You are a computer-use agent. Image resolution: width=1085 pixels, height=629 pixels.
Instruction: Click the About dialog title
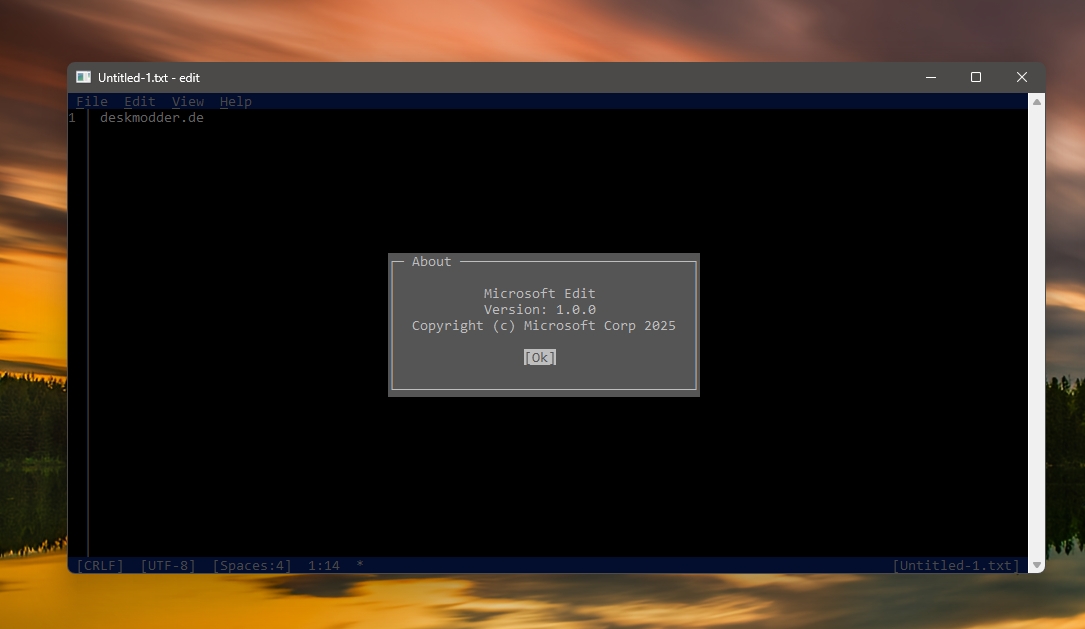click(431, 262)
